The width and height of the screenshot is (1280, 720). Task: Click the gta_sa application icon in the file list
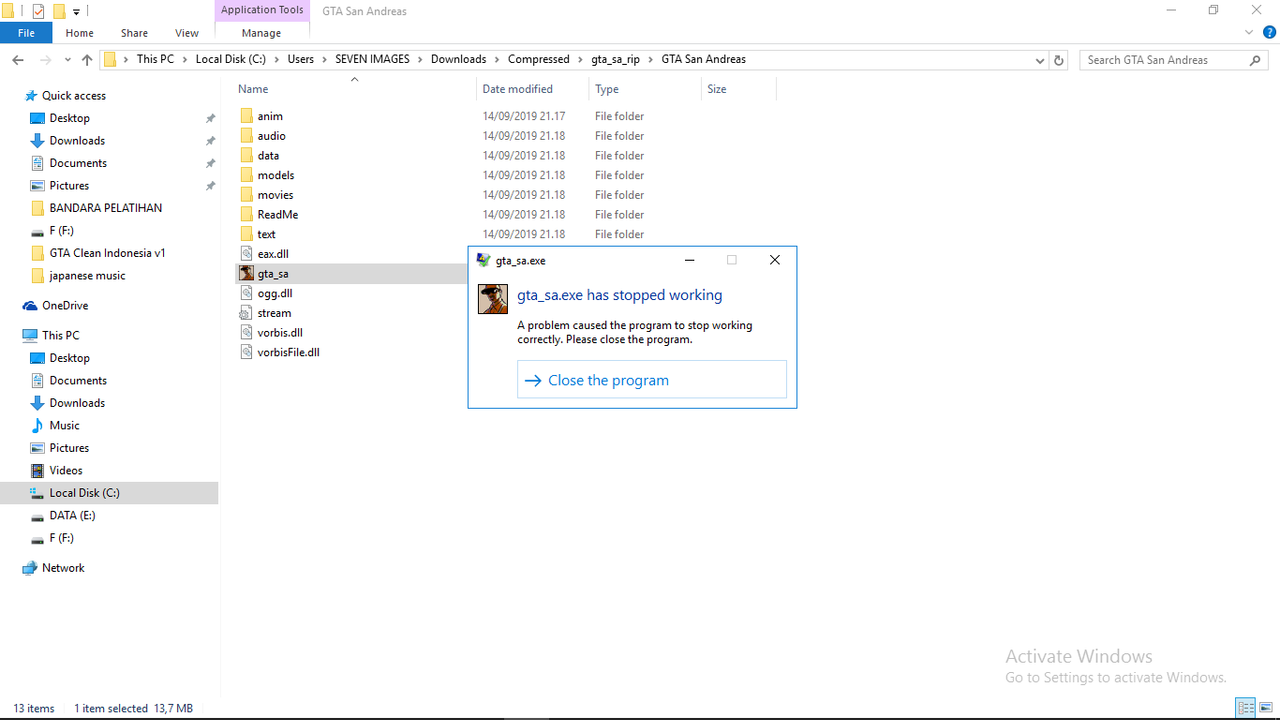coord(247,273)
